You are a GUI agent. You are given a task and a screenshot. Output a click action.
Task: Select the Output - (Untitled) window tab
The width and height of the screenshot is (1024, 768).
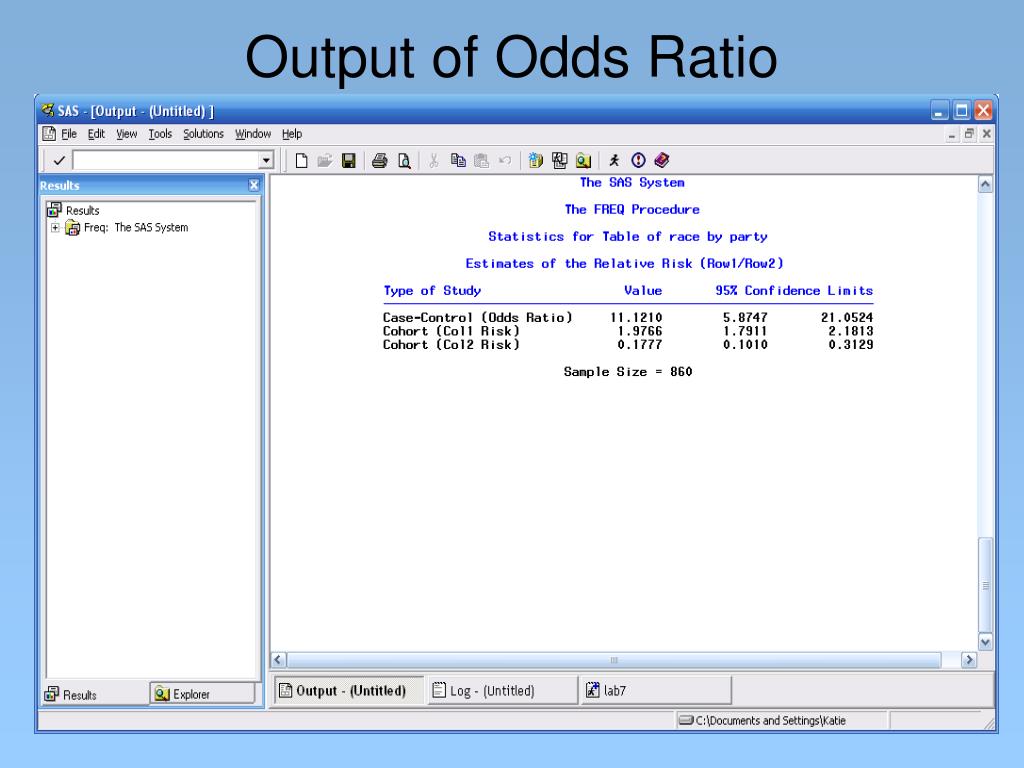[349, 690]
